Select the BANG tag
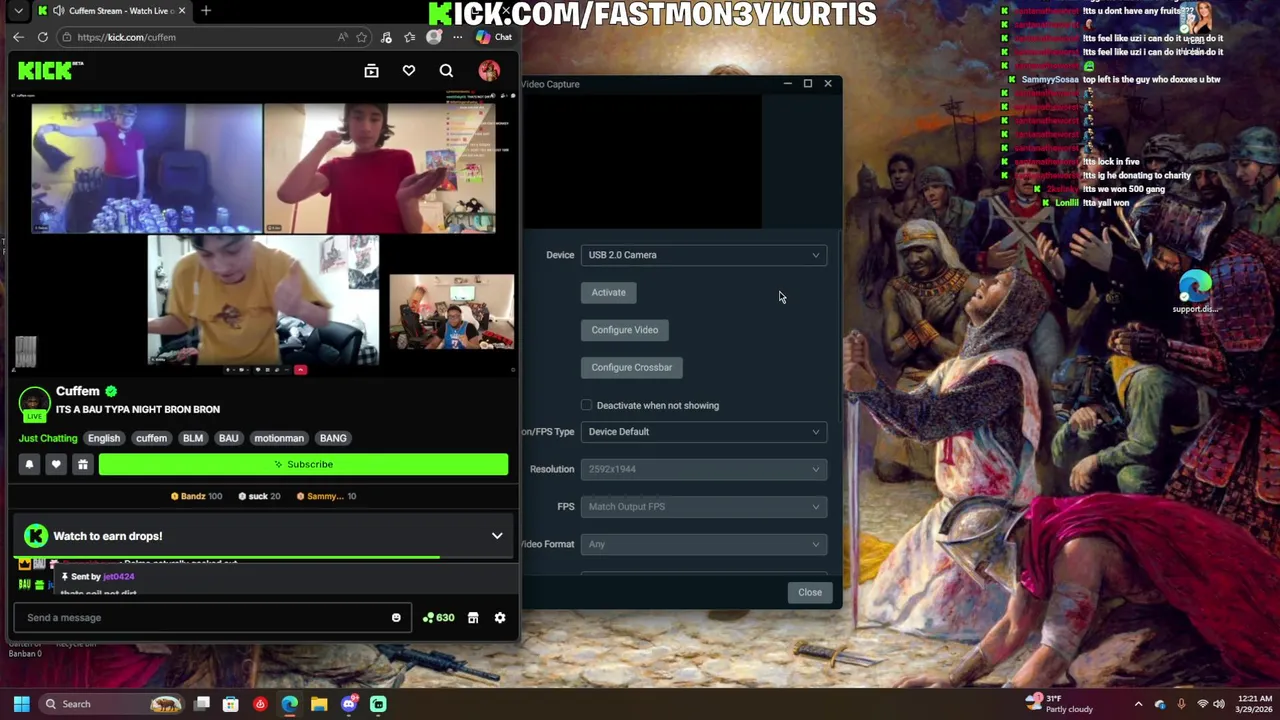 click(x=333, y=438)
